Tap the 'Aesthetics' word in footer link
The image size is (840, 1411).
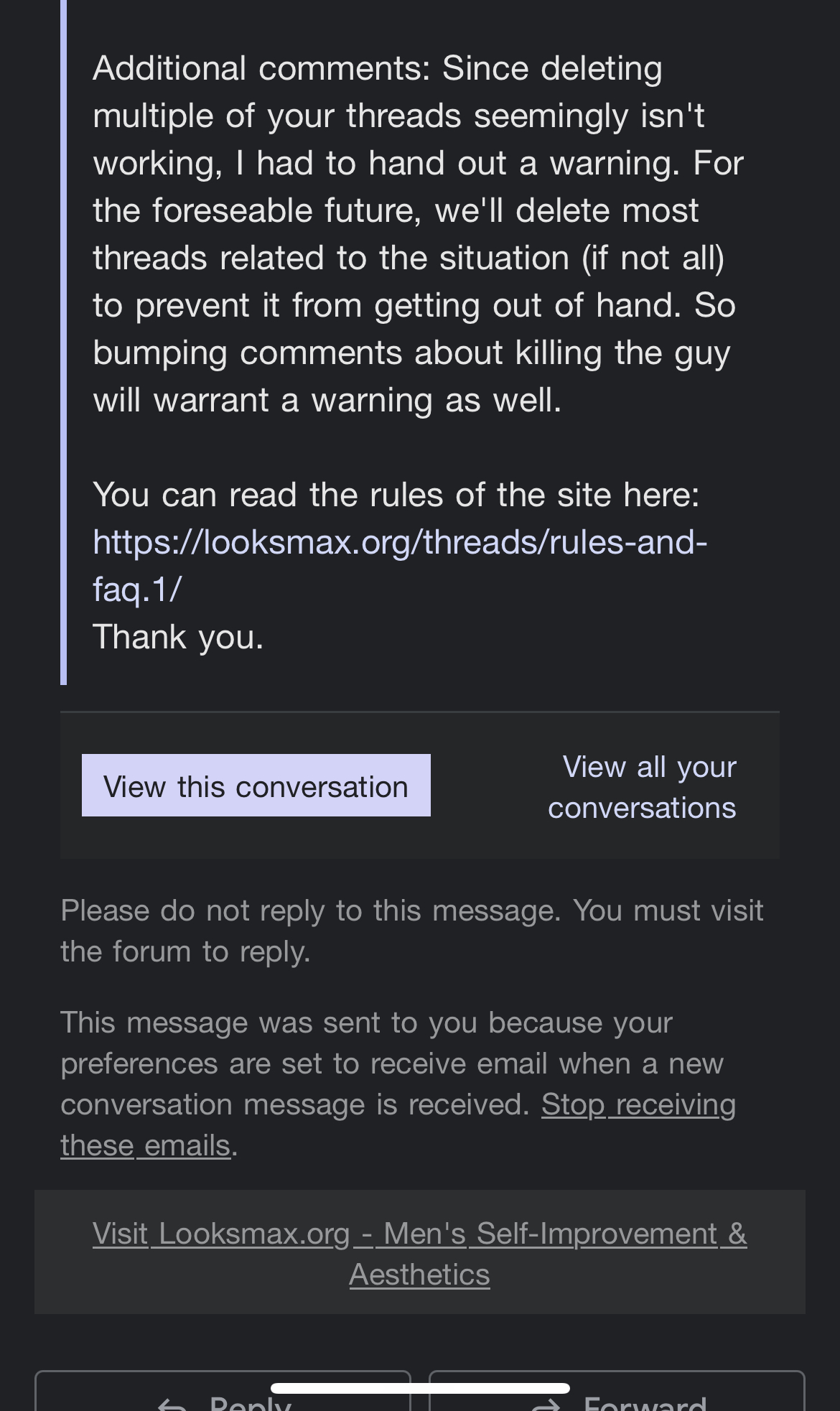click(420, 1275)
